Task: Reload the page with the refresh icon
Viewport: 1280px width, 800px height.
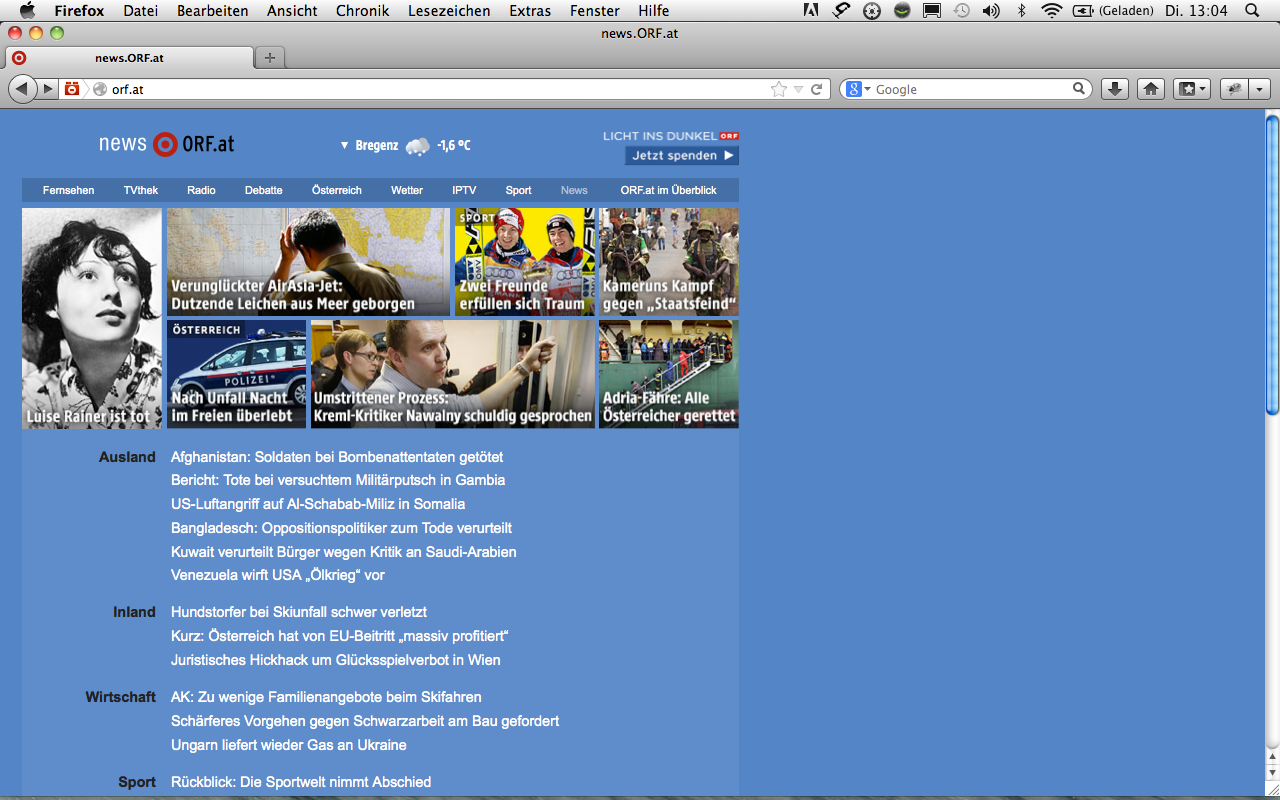Action: click(x=817, y=89)
